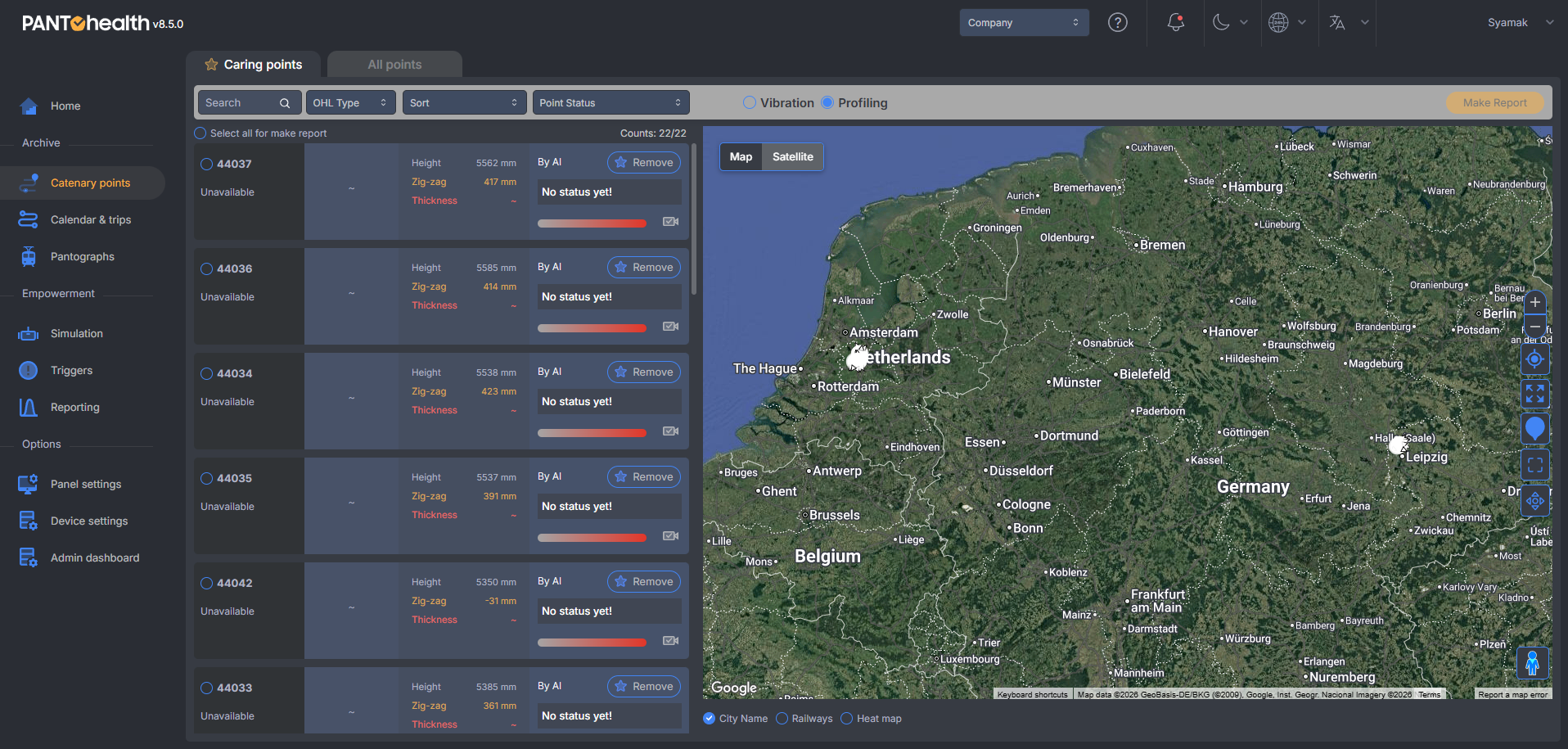The width and height of the screenshot is (1568, 749).
Task: Click the points list scrollbar
Action: point(694,219)
